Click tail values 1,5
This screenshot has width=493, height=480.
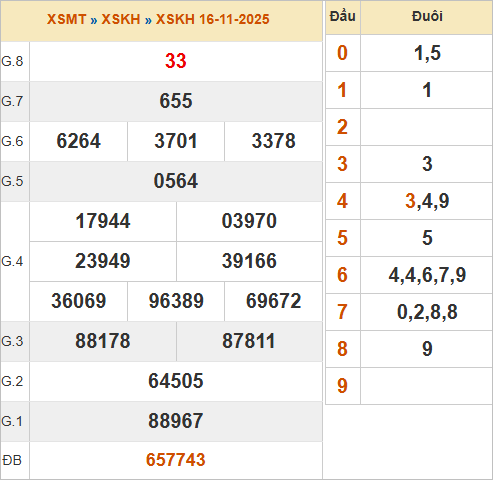[427, 53]
